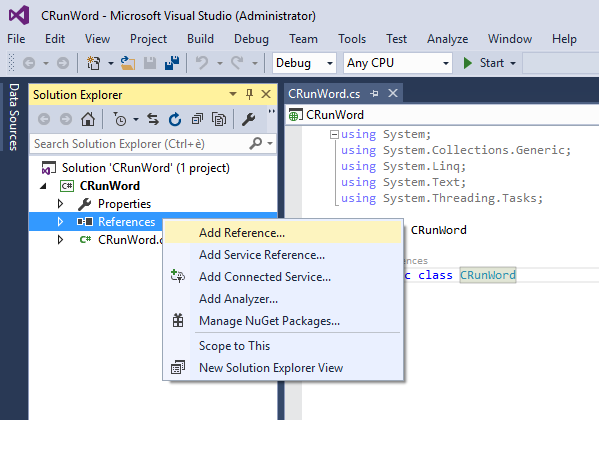Click the Navigate Forward toolbar arrow
601x450 pixels.
tap(63, 63)
